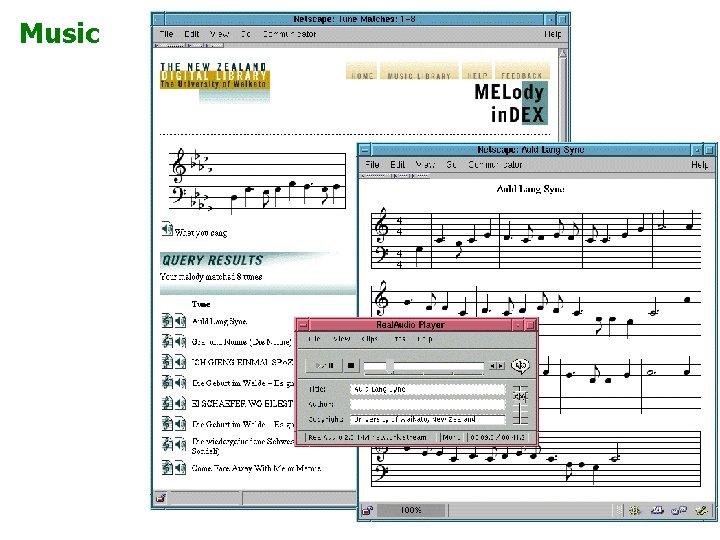This screenshot has width=720, height=540.
Task: Open Navigator icon in Netscape component bar
Action: pos(635,510)
